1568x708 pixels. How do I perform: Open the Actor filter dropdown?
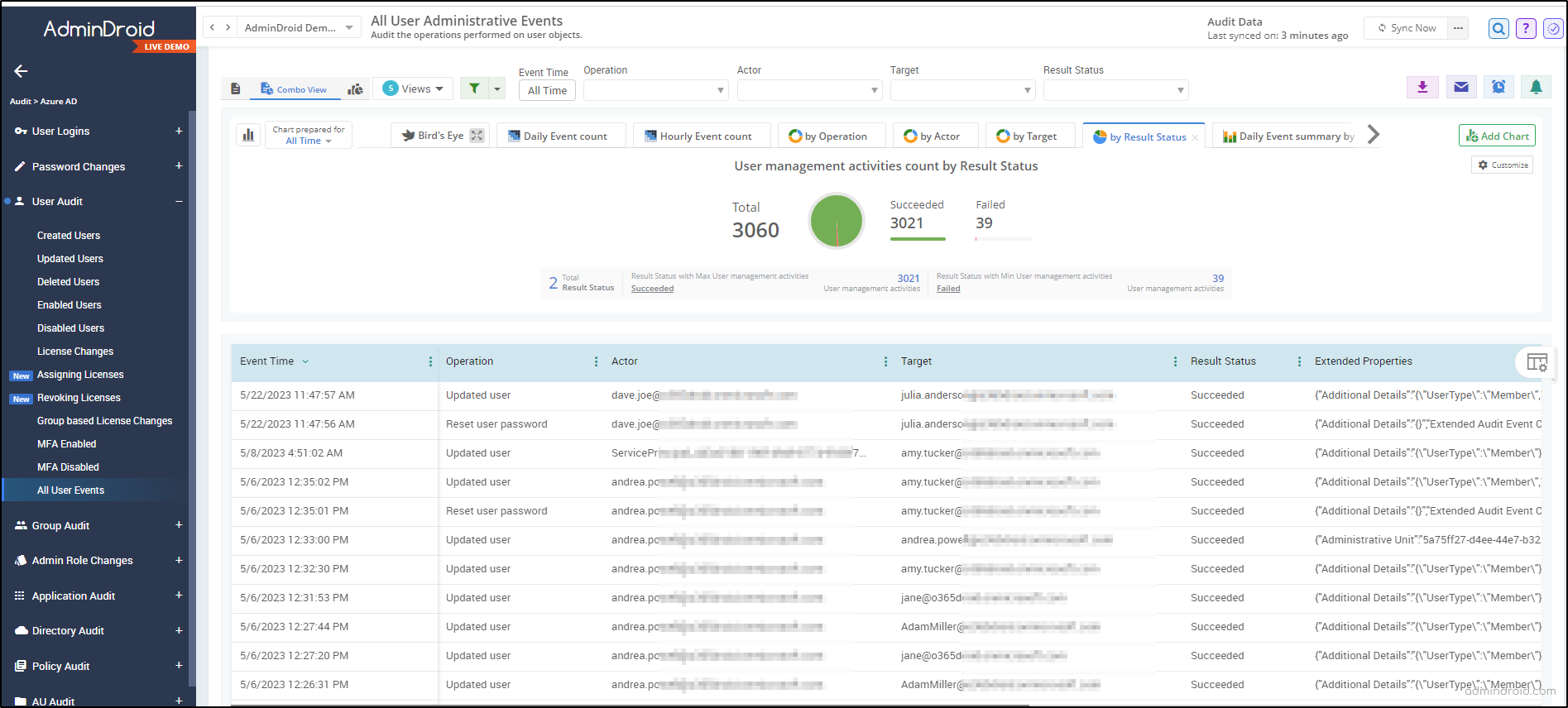(809, 90)
